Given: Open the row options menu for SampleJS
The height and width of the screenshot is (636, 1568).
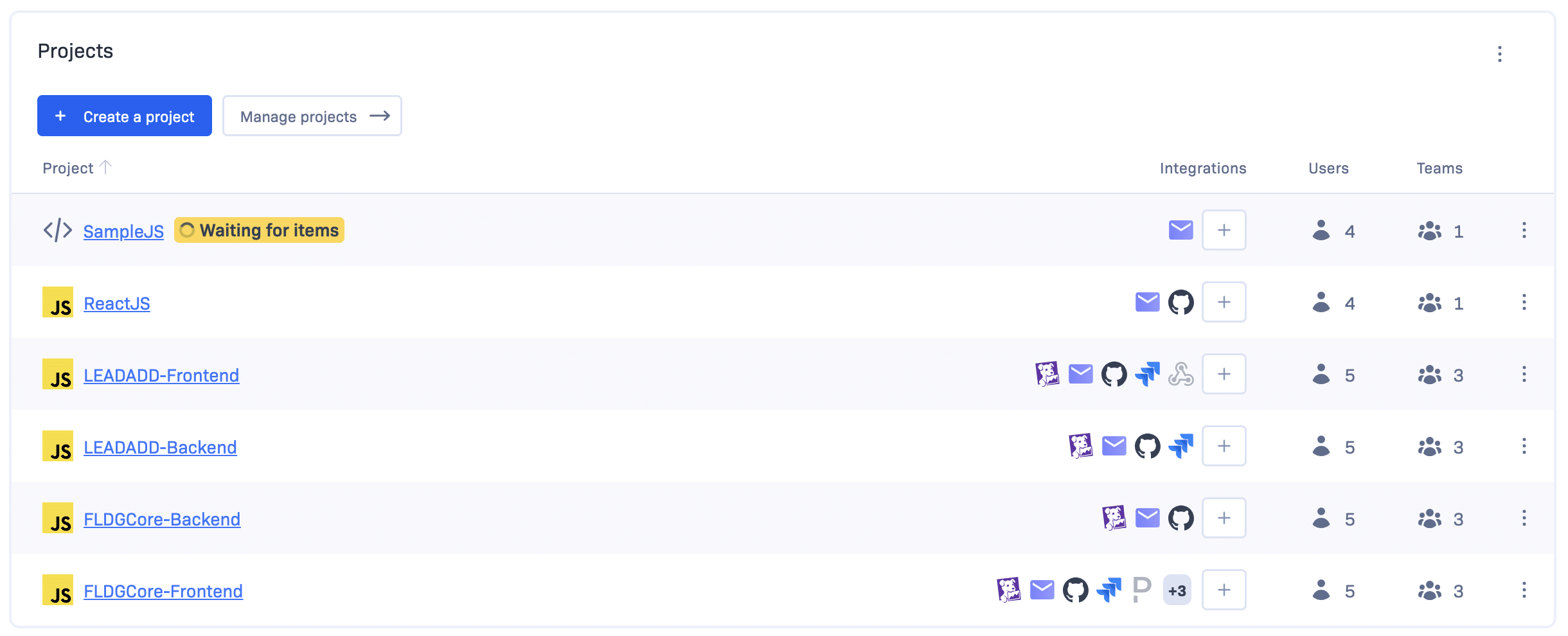Looking at the screenshot, I should (1524, 230).
